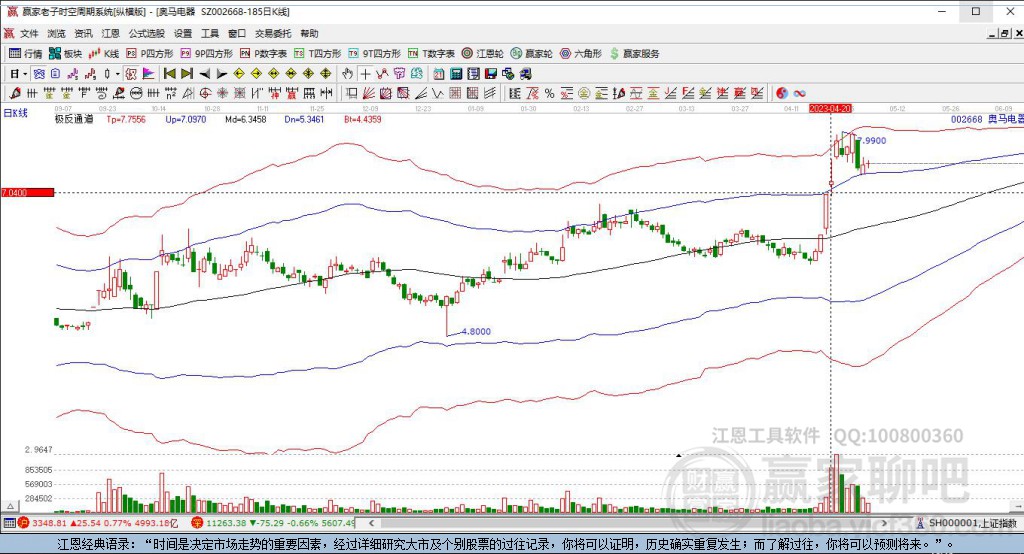The image size is (1024, 554).
Task: Open the 江恩 menu
Action: [x=110, y=33]
